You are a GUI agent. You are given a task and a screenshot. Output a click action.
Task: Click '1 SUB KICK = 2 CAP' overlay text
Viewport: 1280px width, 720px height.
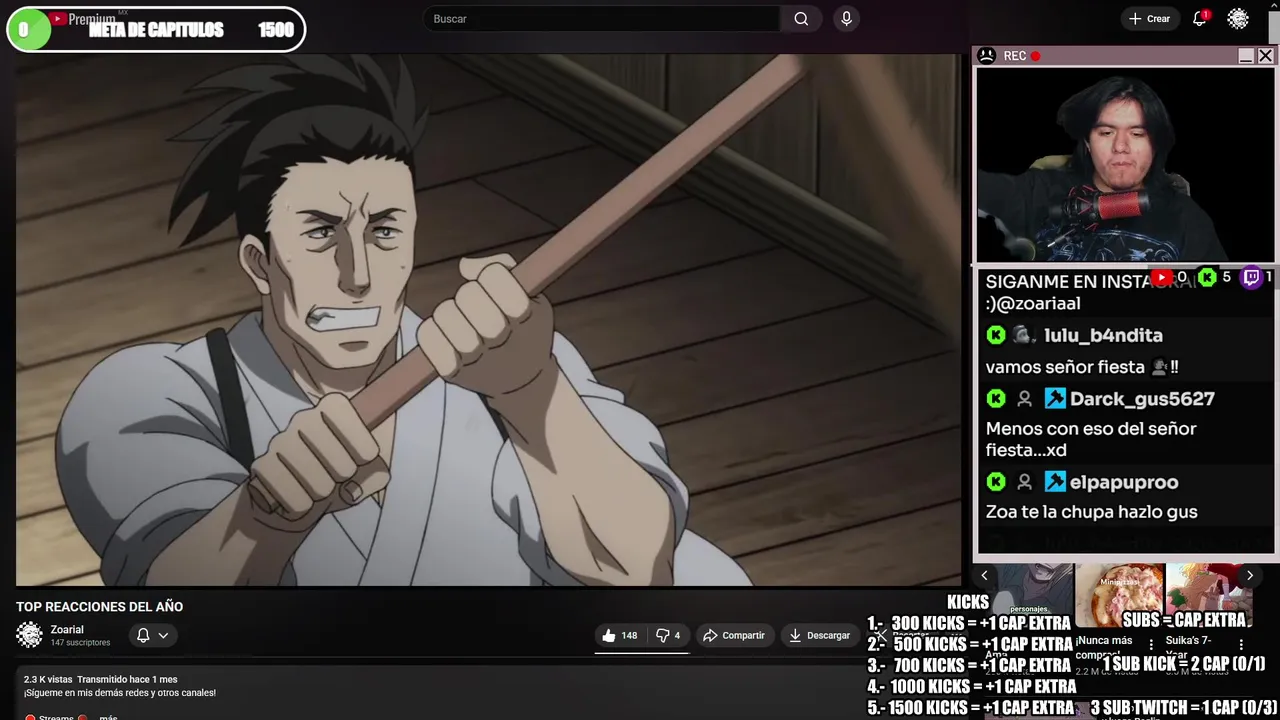point(1184,664)
